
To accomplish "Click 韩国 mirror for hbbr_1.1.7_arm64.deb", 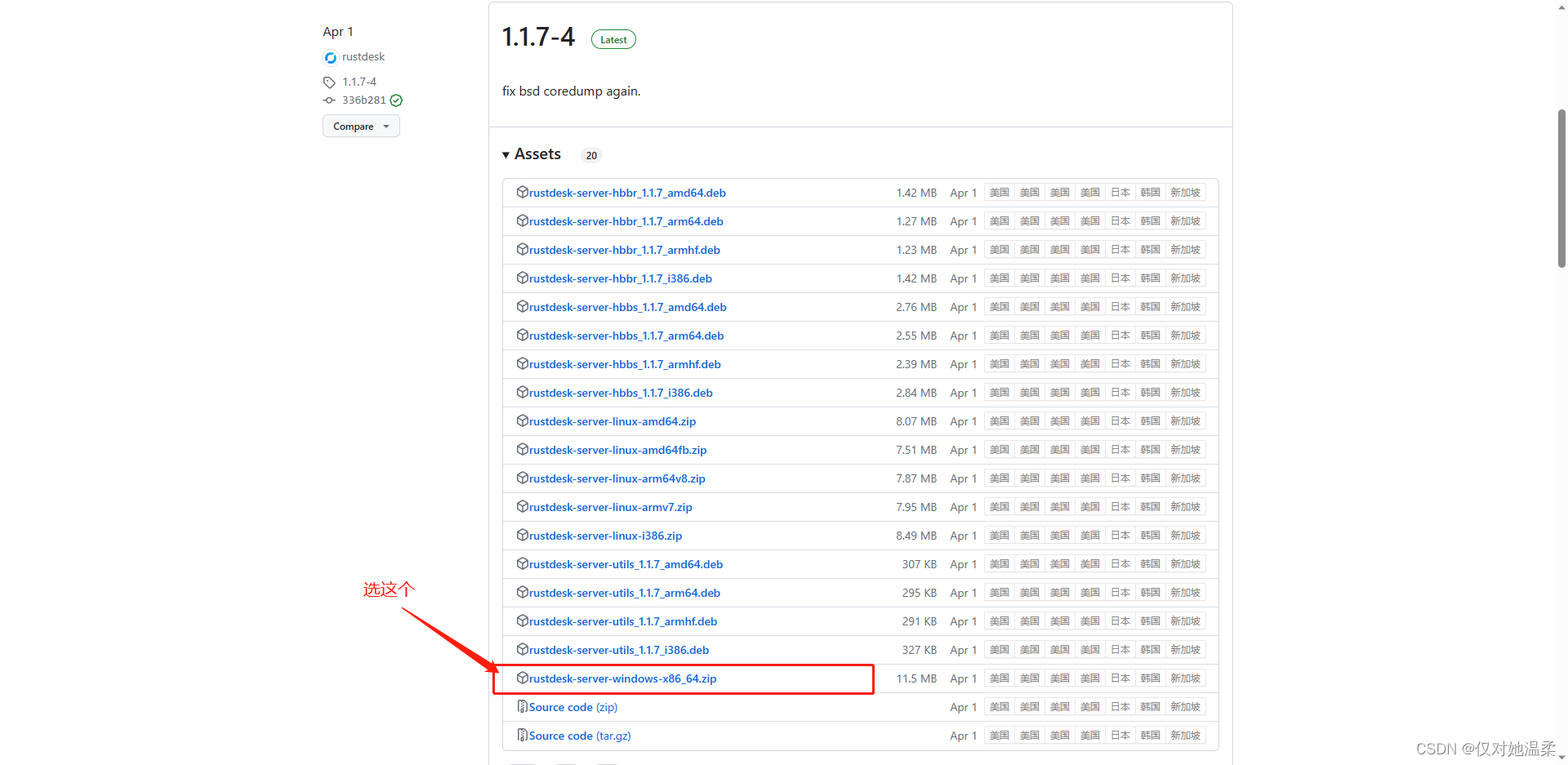I will point(1151,221).
